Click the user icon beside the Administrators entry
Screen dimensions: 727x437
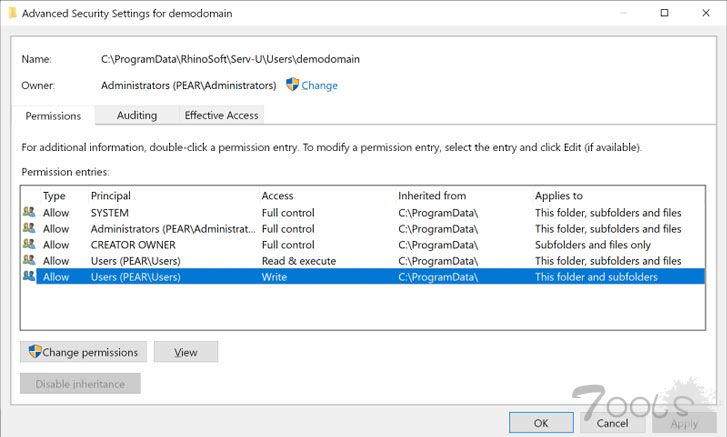(28, 229)
